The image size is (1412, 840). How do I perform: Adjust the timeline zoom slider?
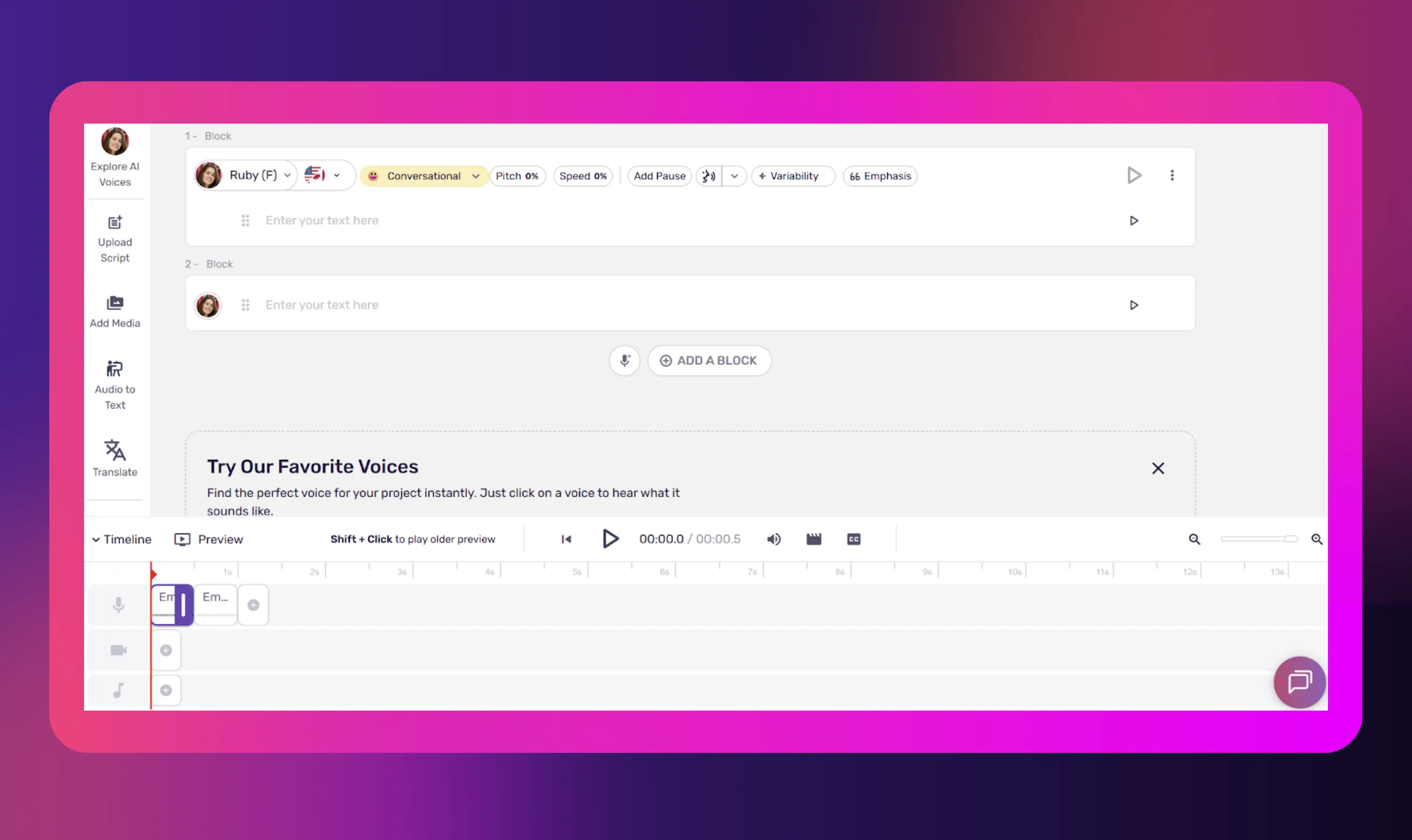pos(1258,539)
